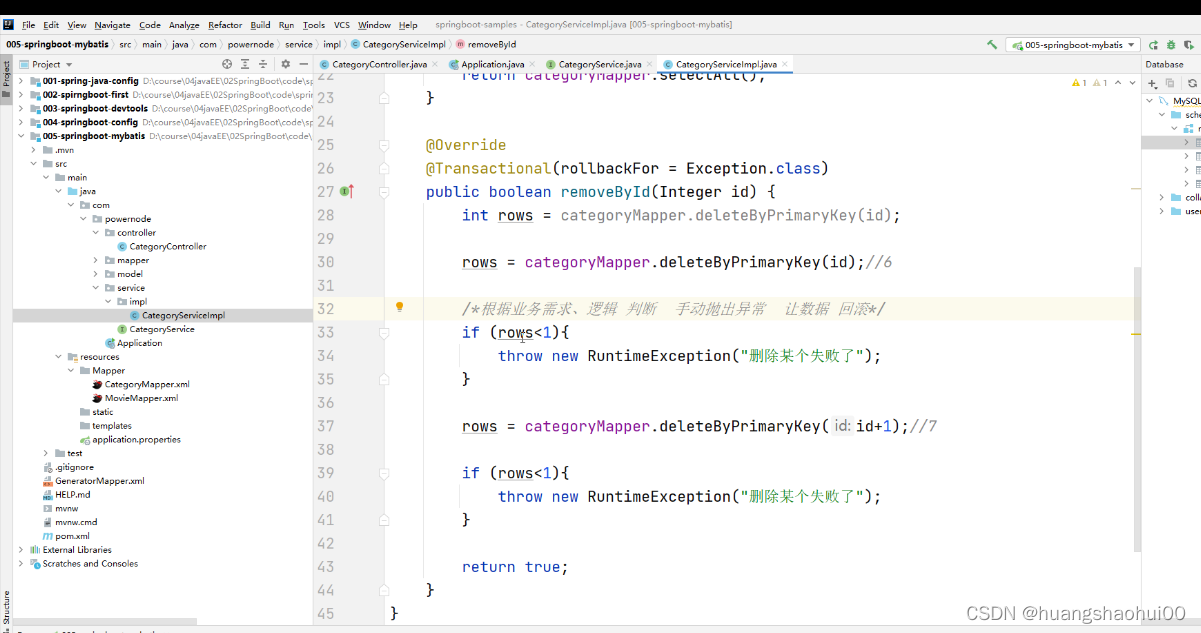Collapse the MySQL database node

tap(1149, 100)
